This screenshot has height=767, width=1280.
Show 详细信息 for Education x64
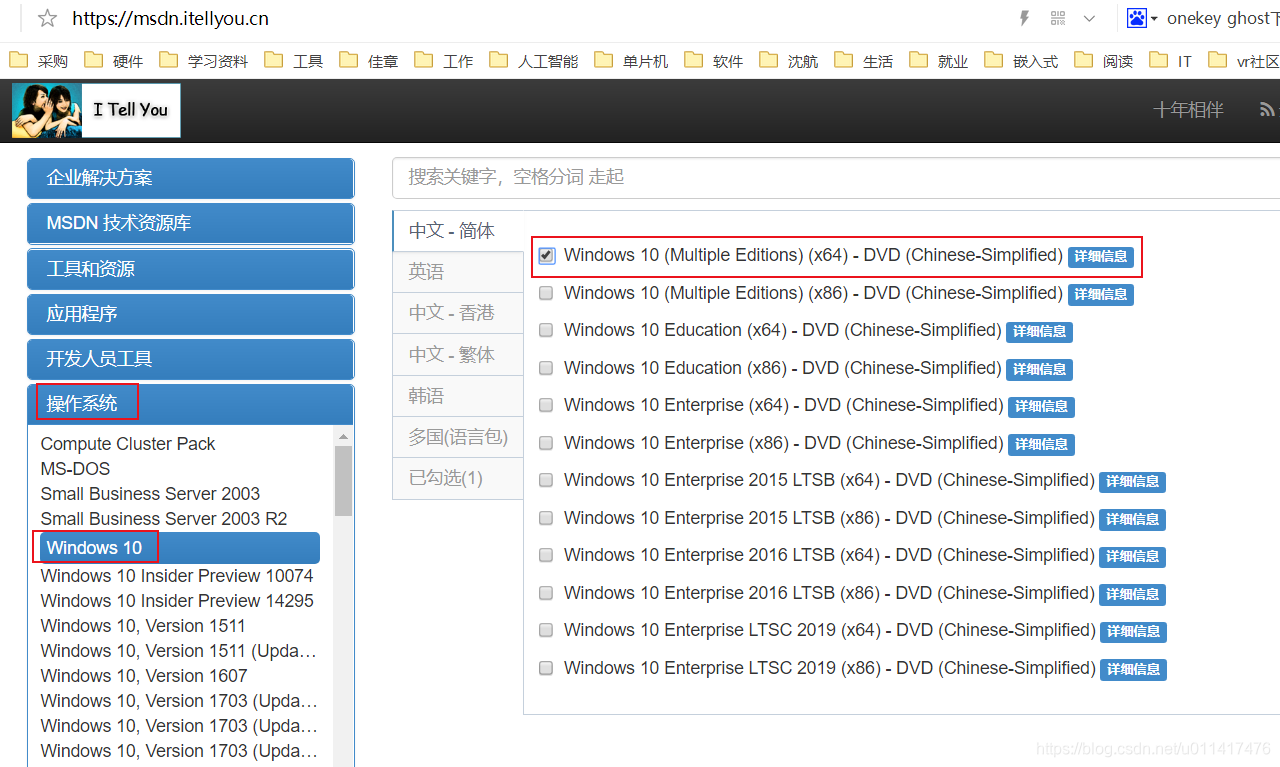pyautogui.click(x=1039, y=332)
